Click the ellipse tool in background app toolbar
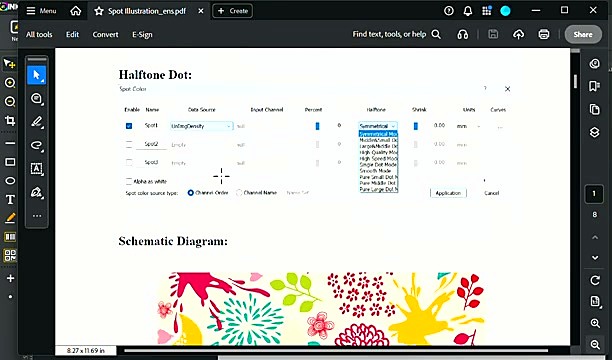This screenshot has width=612, height=360. pos(10,181)
